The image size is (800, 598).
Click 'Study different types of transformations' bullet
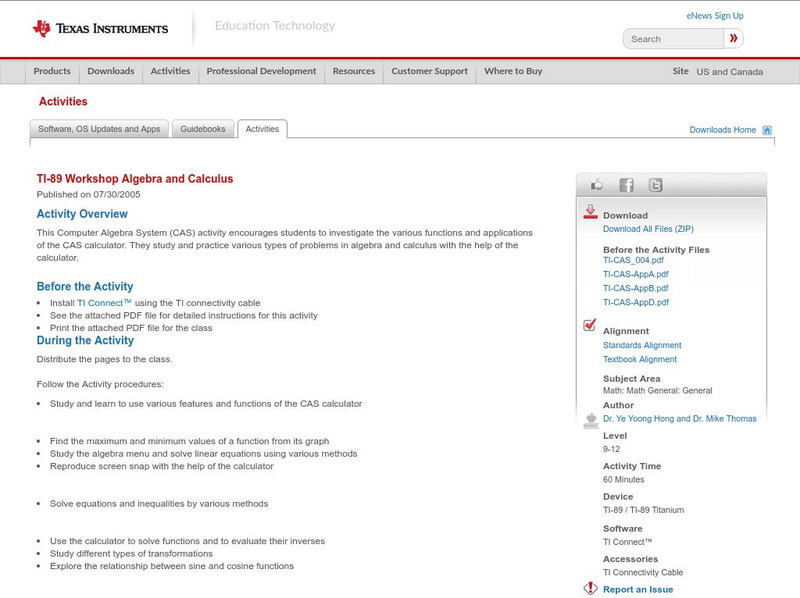(x=131, y=554)
